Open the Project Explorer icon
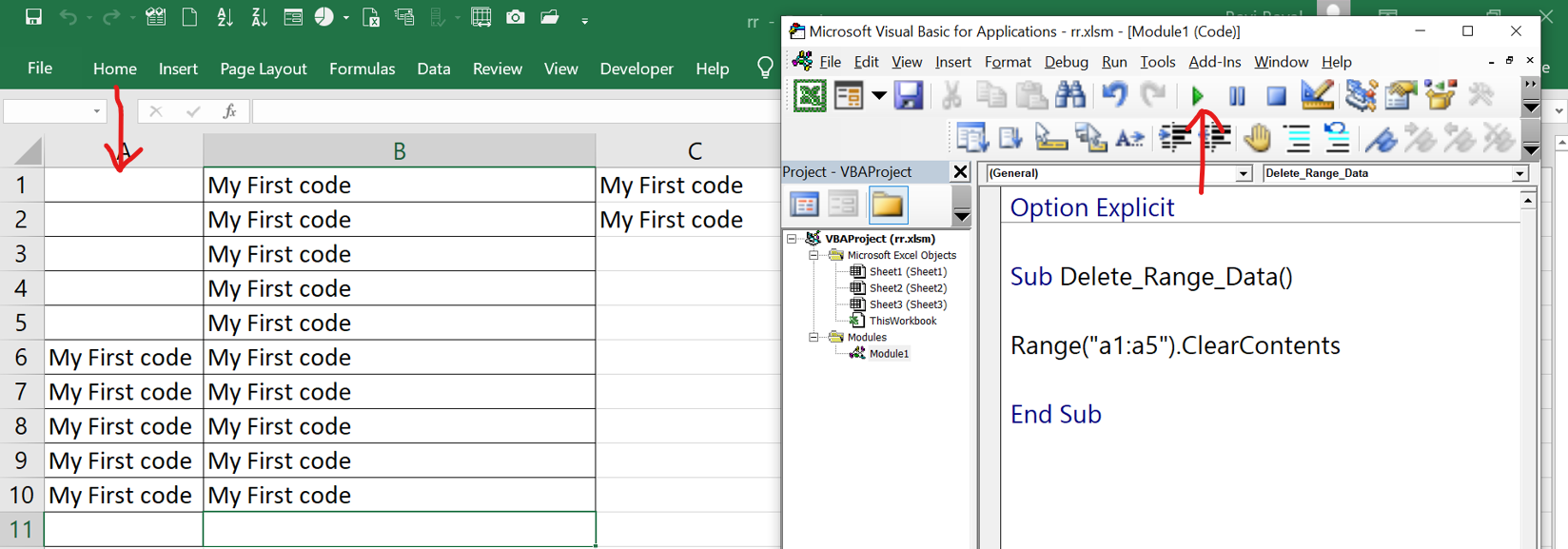 pyautogui.click(x=1362, y=95)
